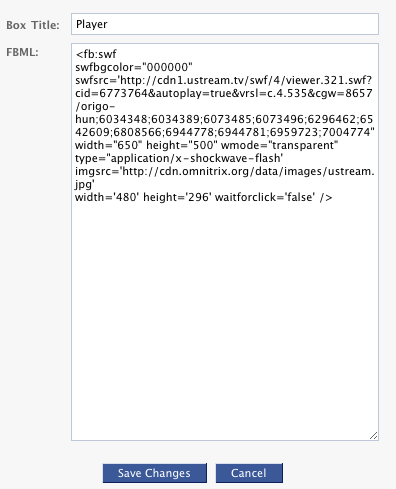Click the line starting with 42609;6808566
This screenshot has width=396, height=489.
[225, 132]
